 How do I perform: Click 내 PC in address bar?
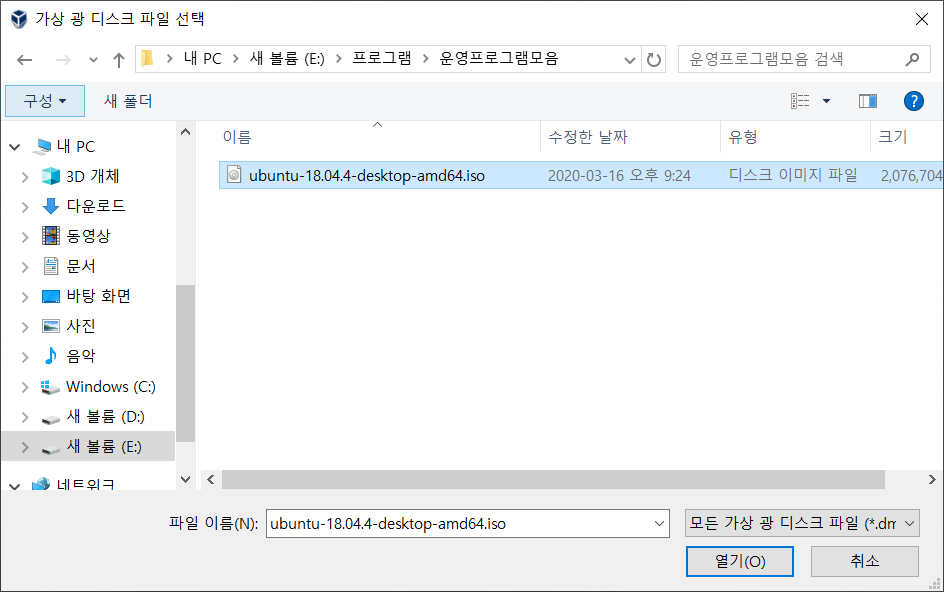pos(202,58)
